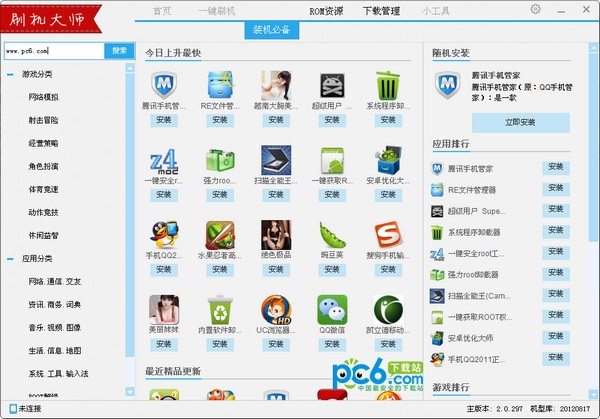Click the 手机QQ penguin icon in the grid

pos(164,235)
